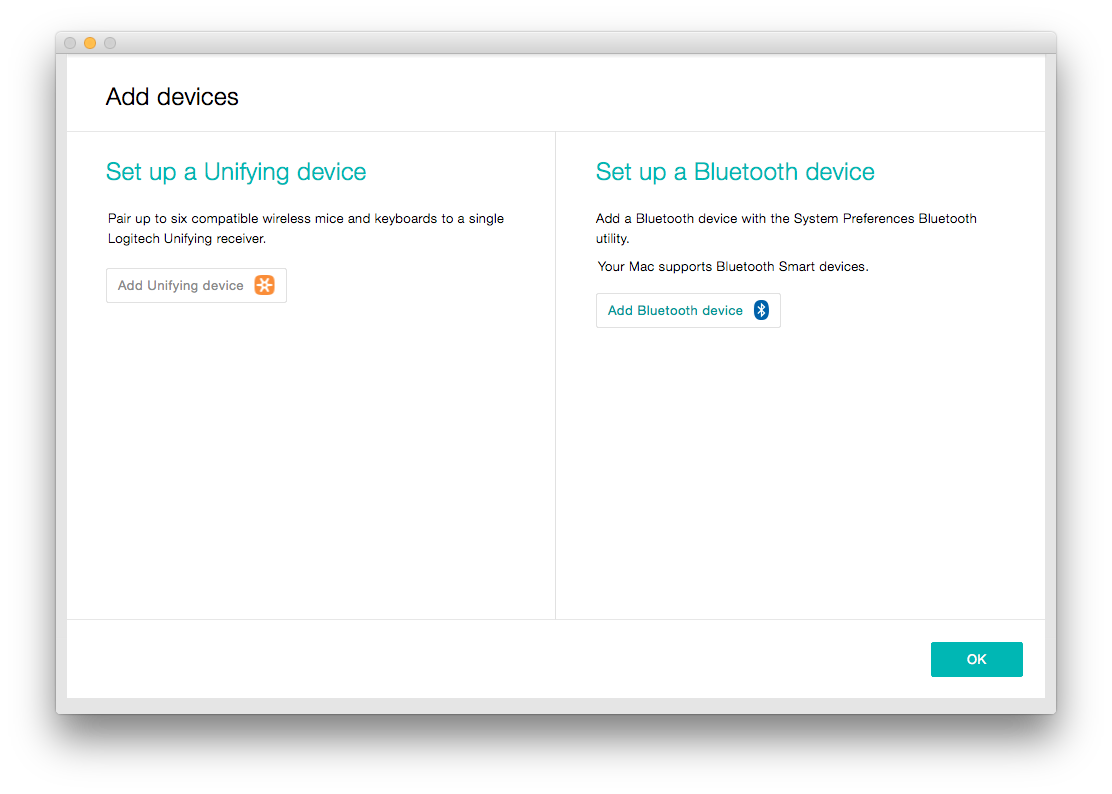Click the Add Bluetooth device button label
The image size is (1112, 794).
tap(675, 311)
